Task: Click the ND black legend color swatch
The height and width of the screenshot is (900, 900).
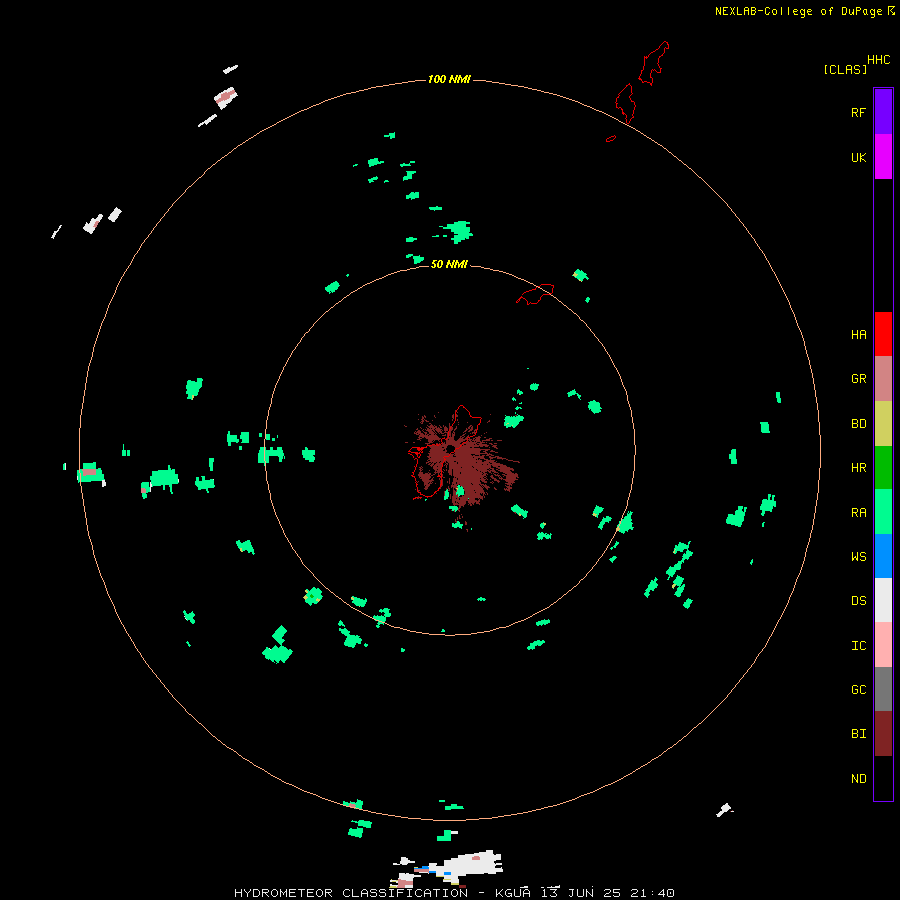Action: [883, 778]
